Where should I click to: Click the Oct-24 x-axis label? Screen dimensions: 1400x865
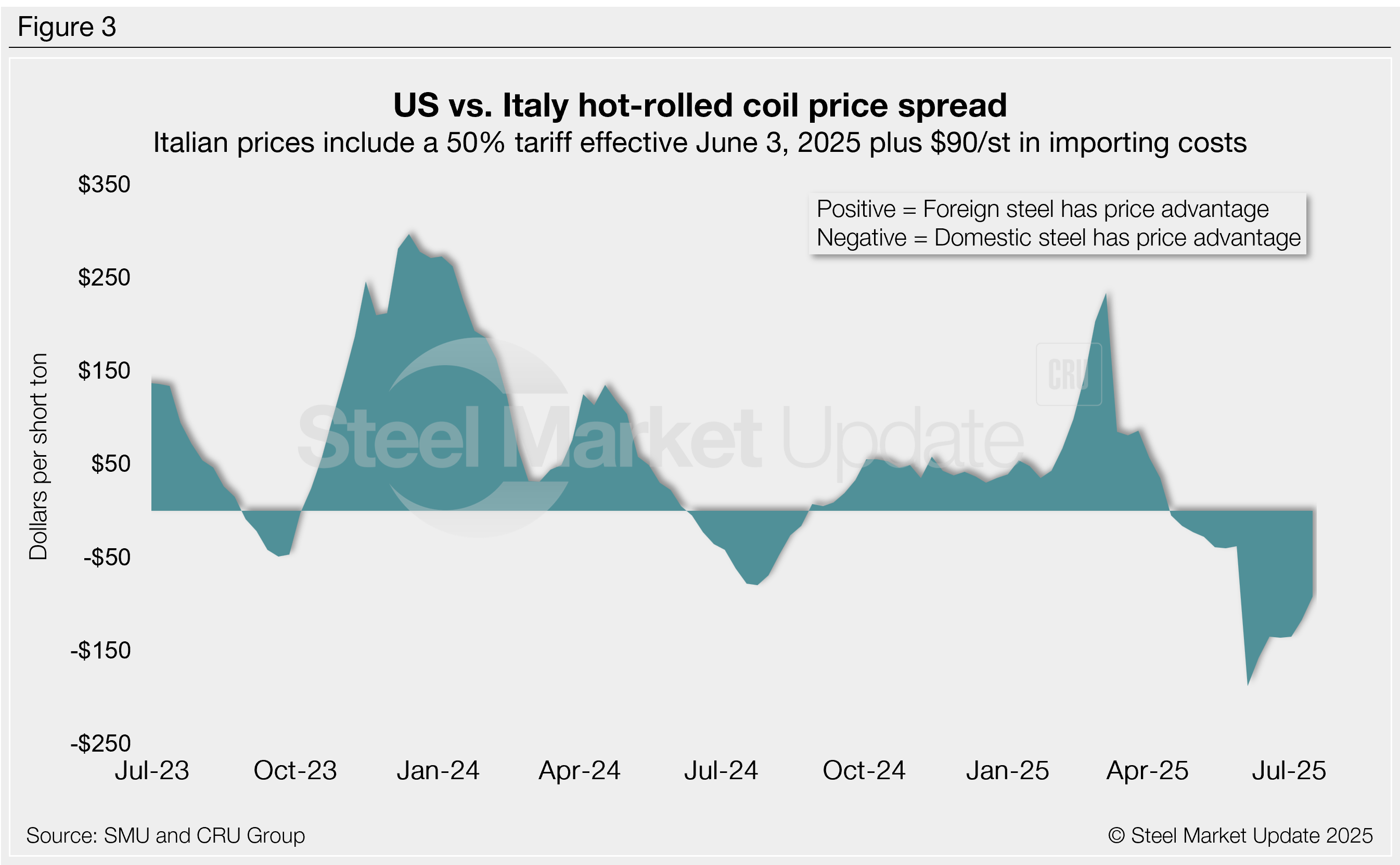864,771
